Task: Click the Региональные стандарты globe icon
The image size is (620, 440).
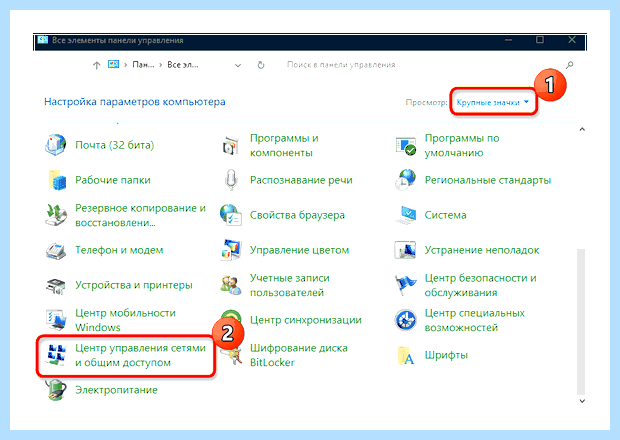Action: (x=406, y=180)
